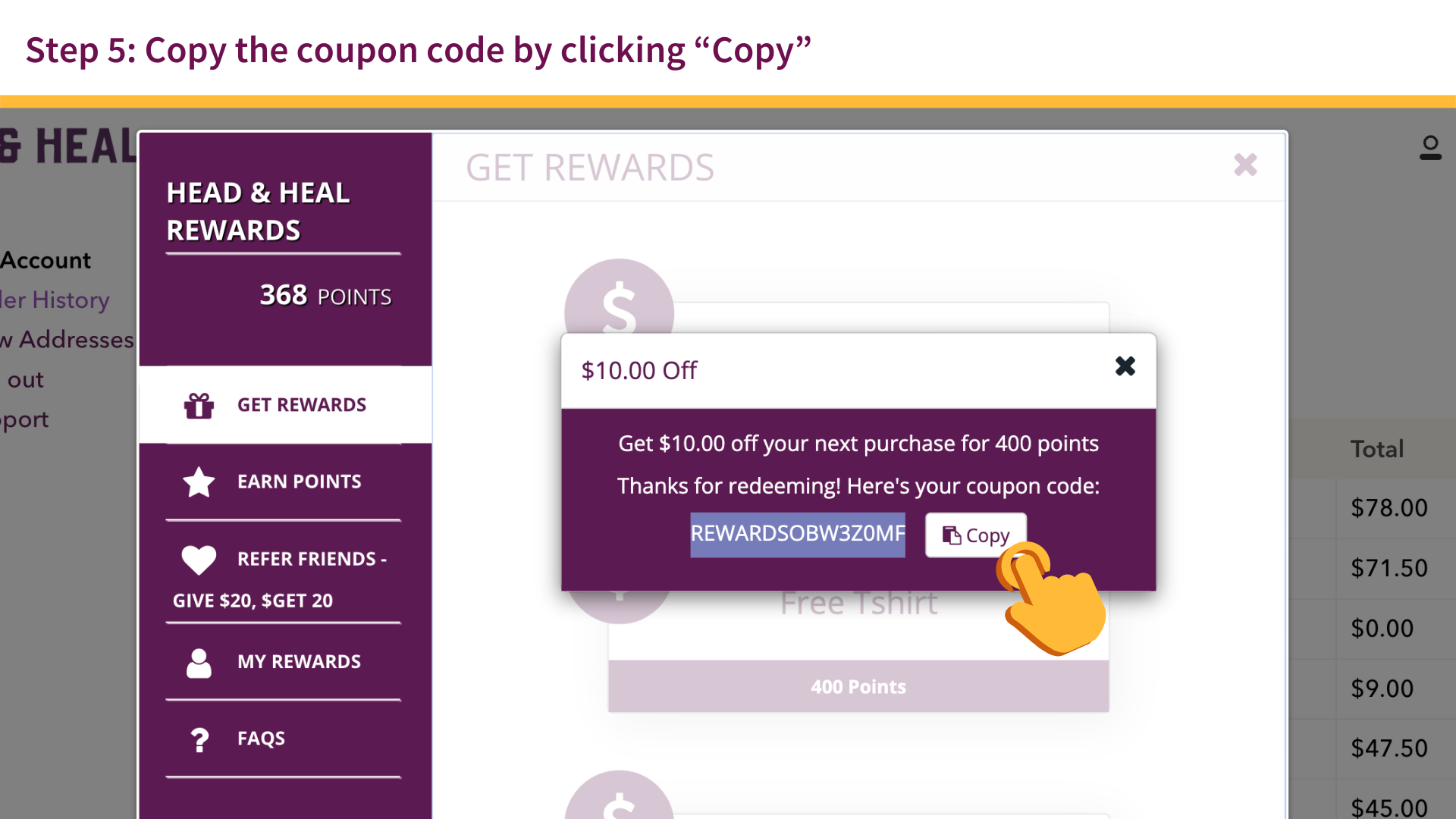Open Refer Friends menu item
This screenshot has height=819, width=1456.
pos(311,560)
